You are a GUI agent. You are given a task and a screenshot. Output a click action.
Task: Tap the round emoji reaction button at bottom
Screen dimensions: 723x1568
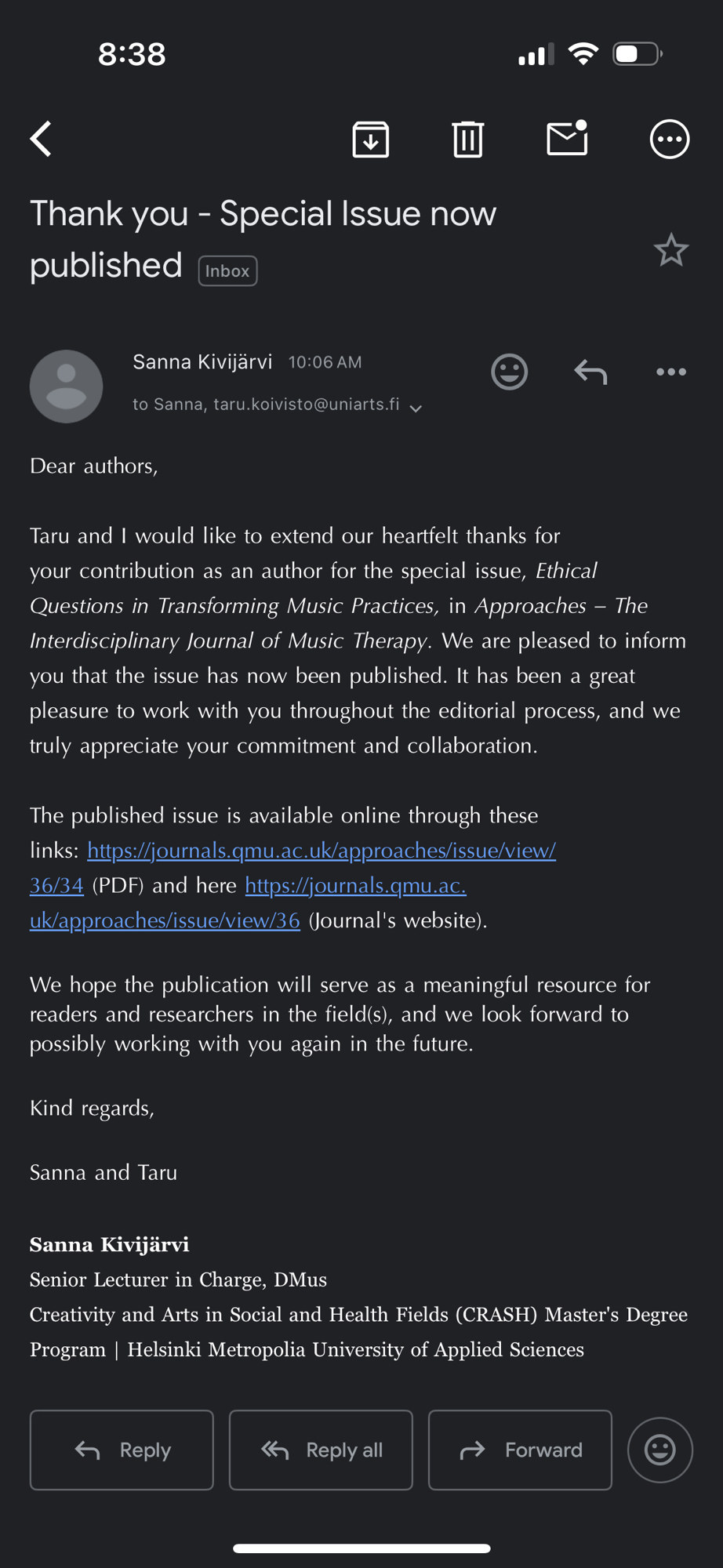pyautogui.click(x=659, y=1450)
